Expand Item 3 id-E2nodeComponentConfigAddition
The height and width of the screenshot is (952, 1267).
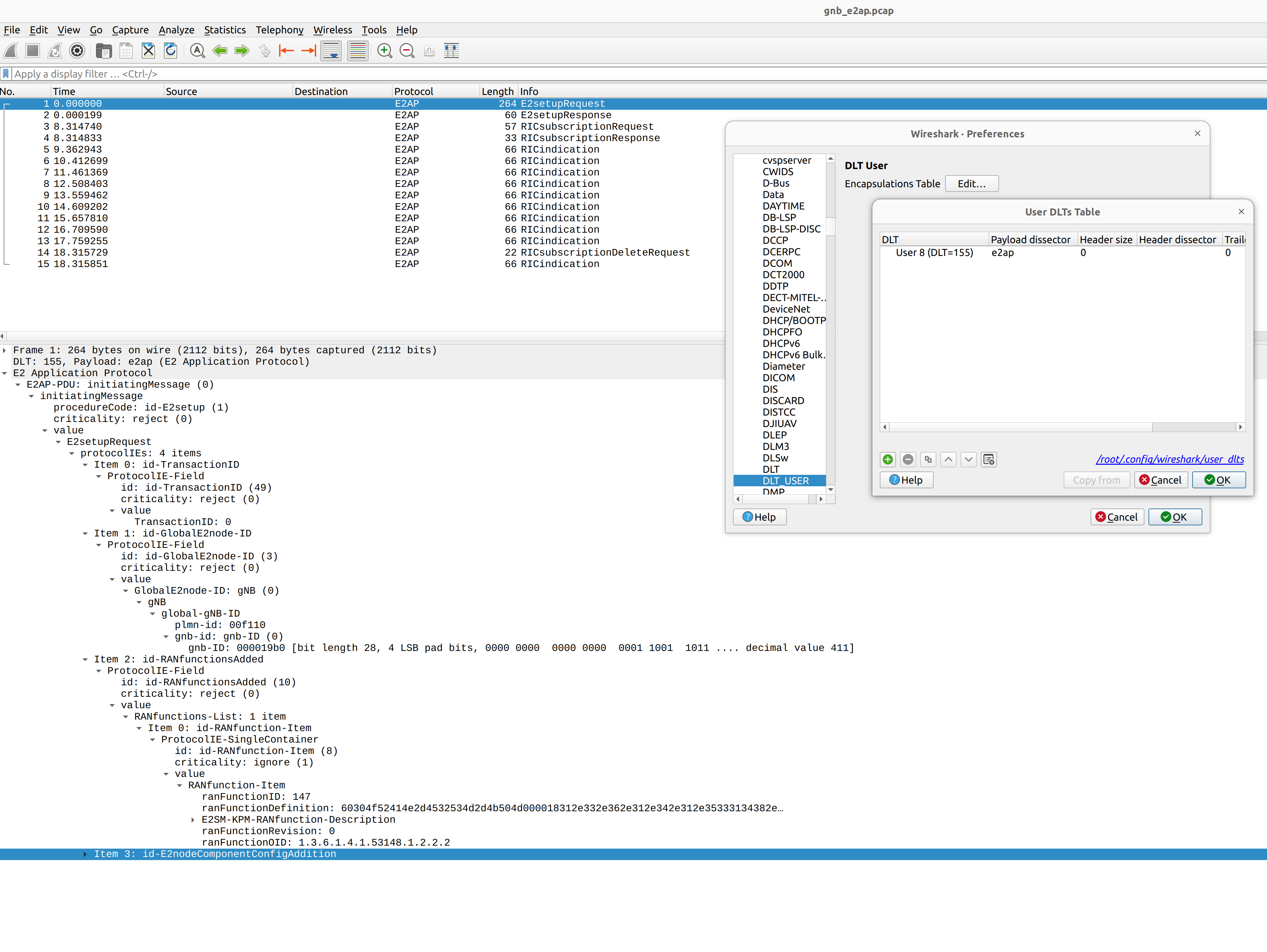coord(85,854)
